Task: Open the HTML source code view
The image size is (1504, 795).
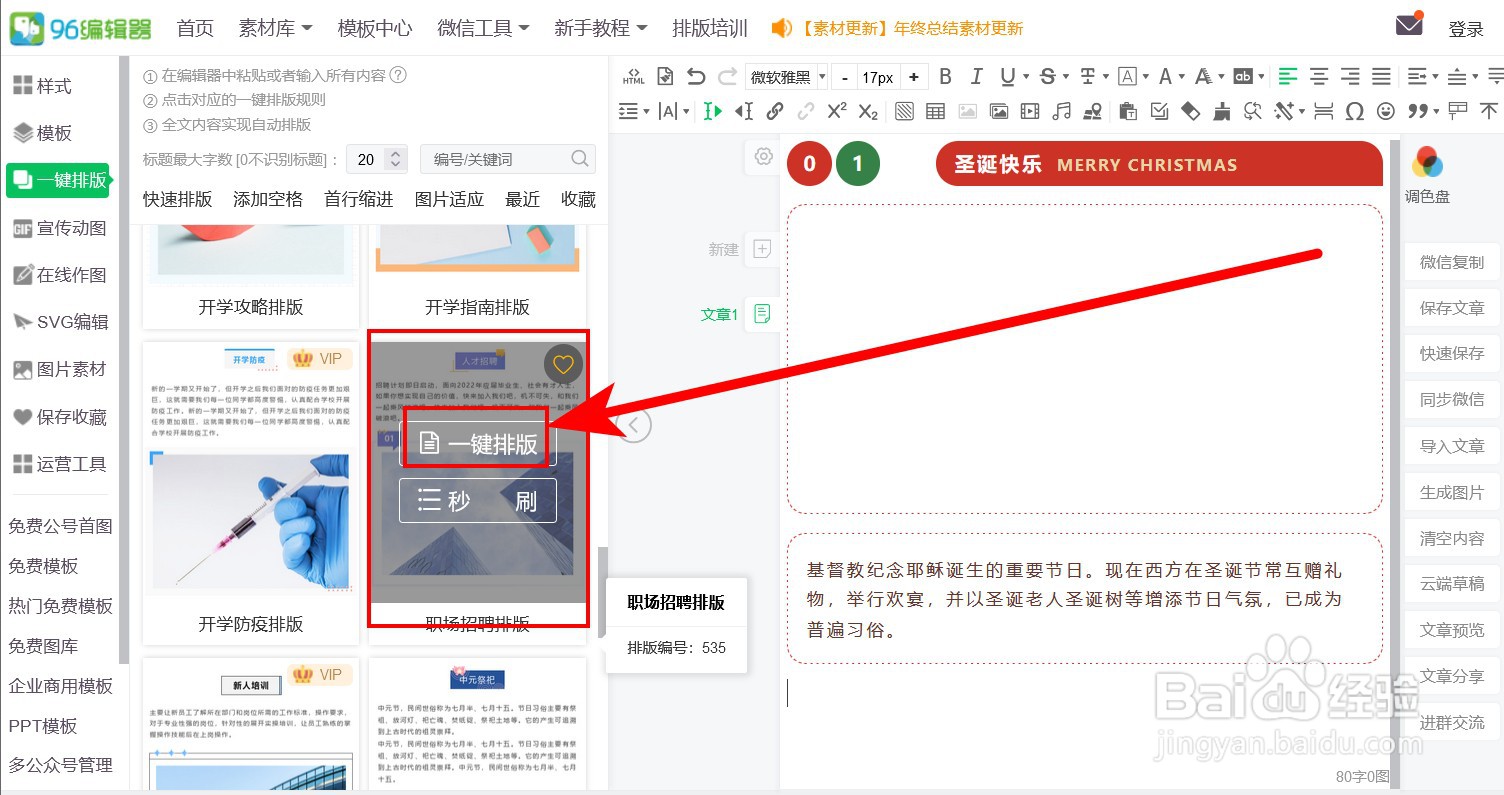Action: coord(633,77)
